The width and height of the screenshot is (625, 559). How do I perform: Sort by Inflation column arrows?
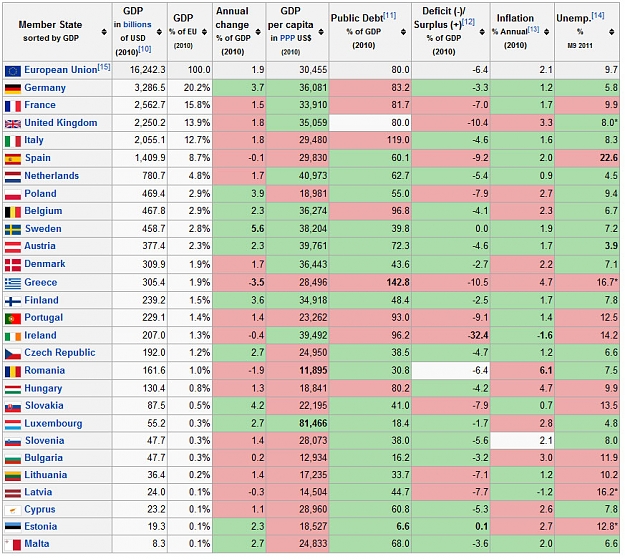coord(546,32)
